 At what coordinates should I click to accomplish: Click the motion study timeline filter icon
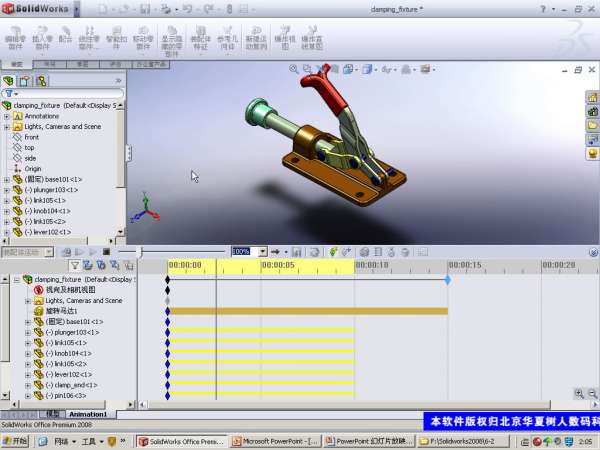coord(74,265)
